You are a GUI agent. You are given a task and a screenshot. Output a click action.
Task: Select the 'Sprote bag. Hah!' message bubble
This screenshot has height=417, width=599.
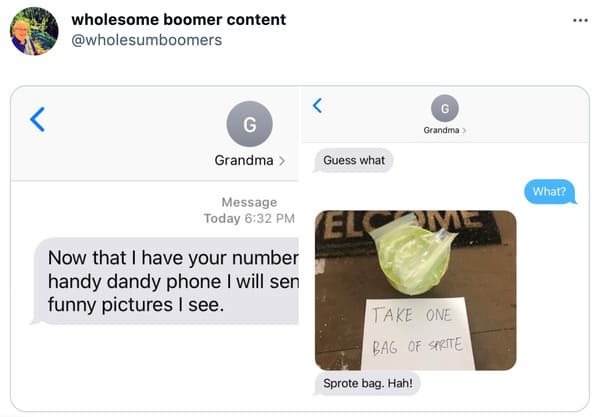[x=367, y=383]
